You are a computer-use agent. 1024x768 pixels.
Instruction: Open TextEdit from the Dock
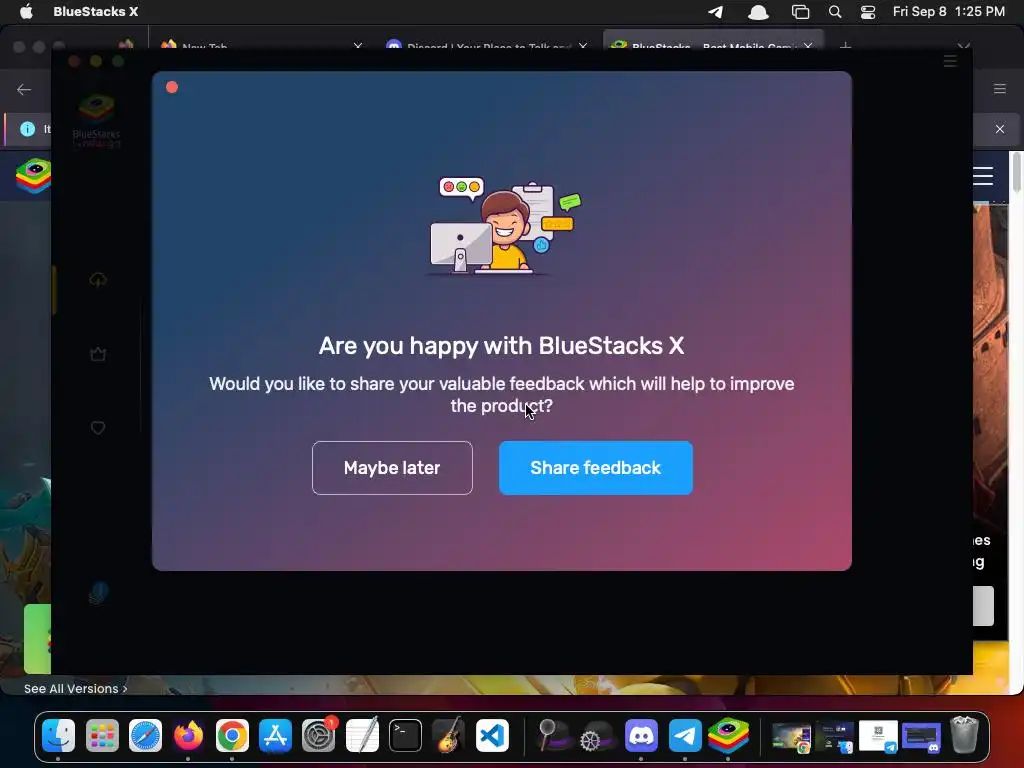(362, 736)
